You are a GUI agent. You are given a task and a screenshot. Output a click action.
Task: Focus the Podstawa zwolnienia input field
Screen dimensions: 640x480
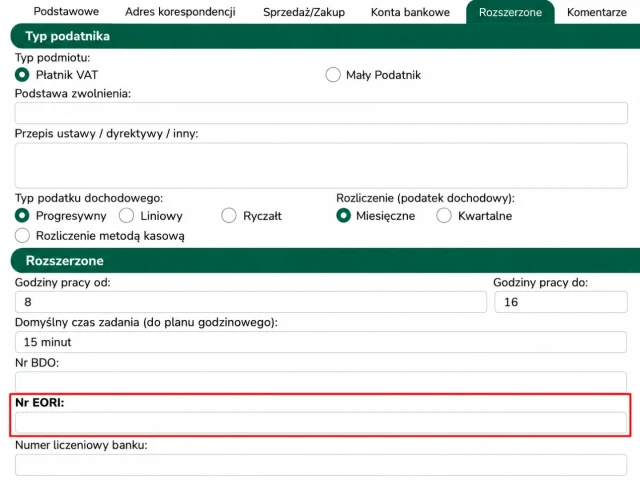coord(321,113)
